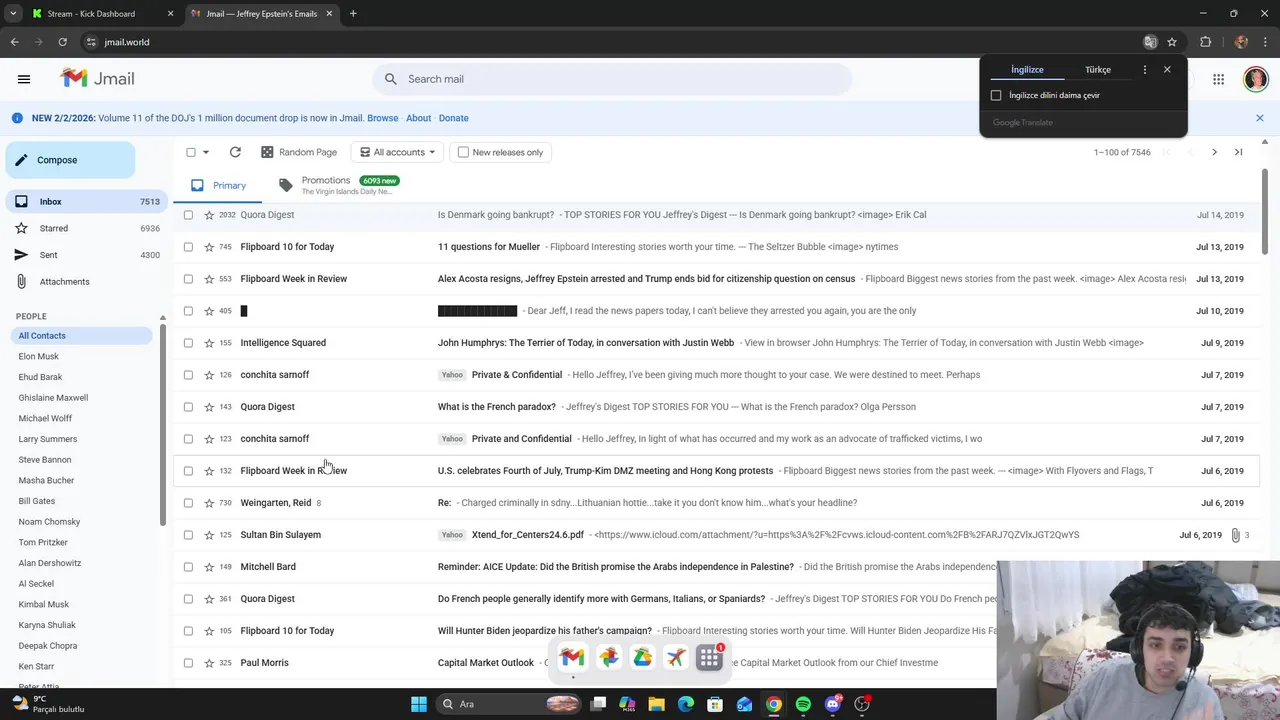Follow the Donate link in banner
1280x720 pixels.
point(453,118)
